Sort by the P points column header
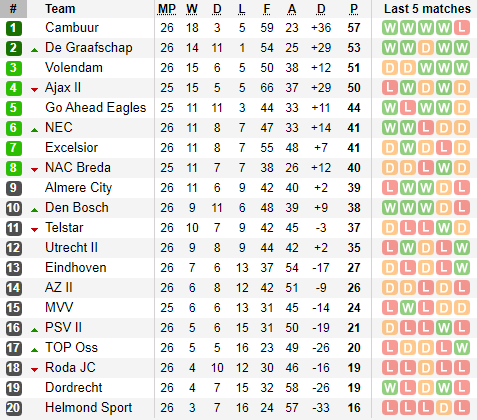Screen dimensions: 477x420 pos(354,9)
